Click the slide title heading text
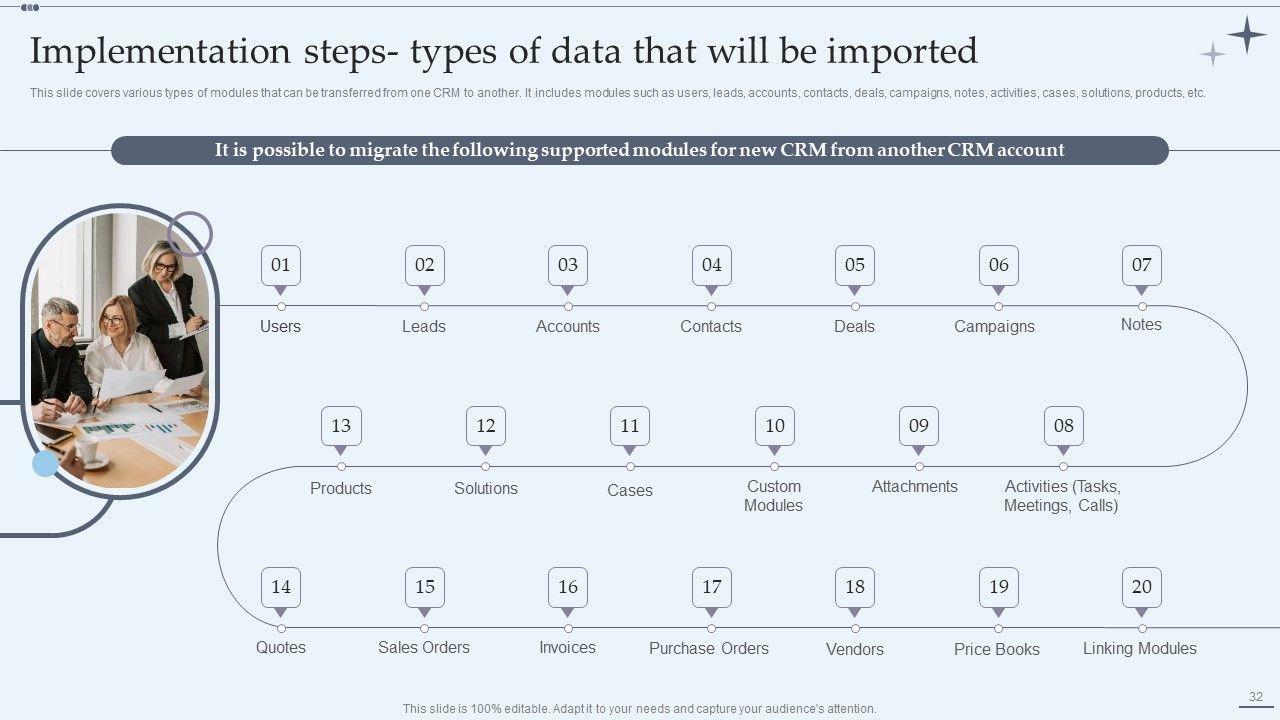This screenshot has height=720, width=1280. tap(503, 50)
